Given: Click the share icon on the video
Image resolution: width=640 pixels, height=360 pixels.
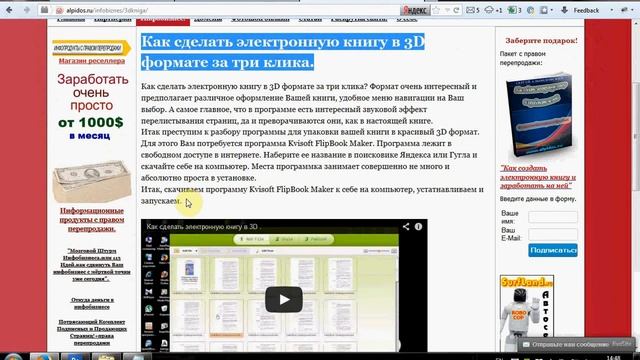Looking at the screenshot, I should coord(406,227).
